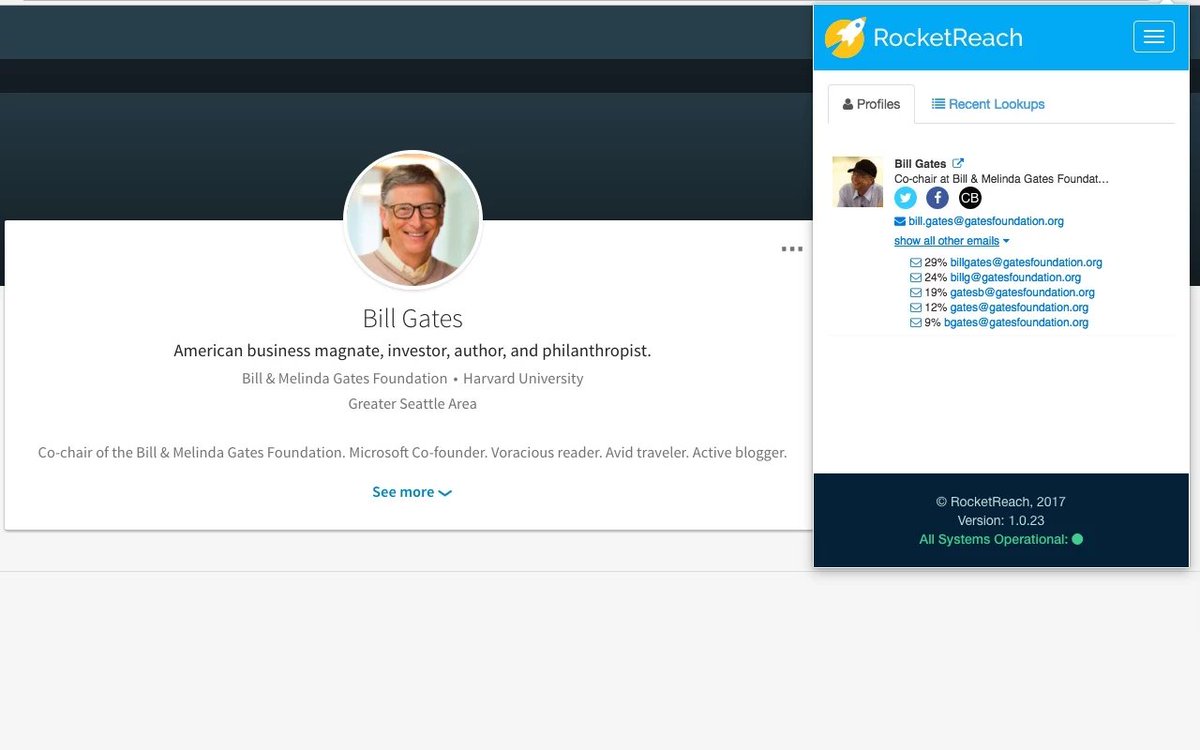
Task: Click the 12% confidence value
Action: pos(936,308)
